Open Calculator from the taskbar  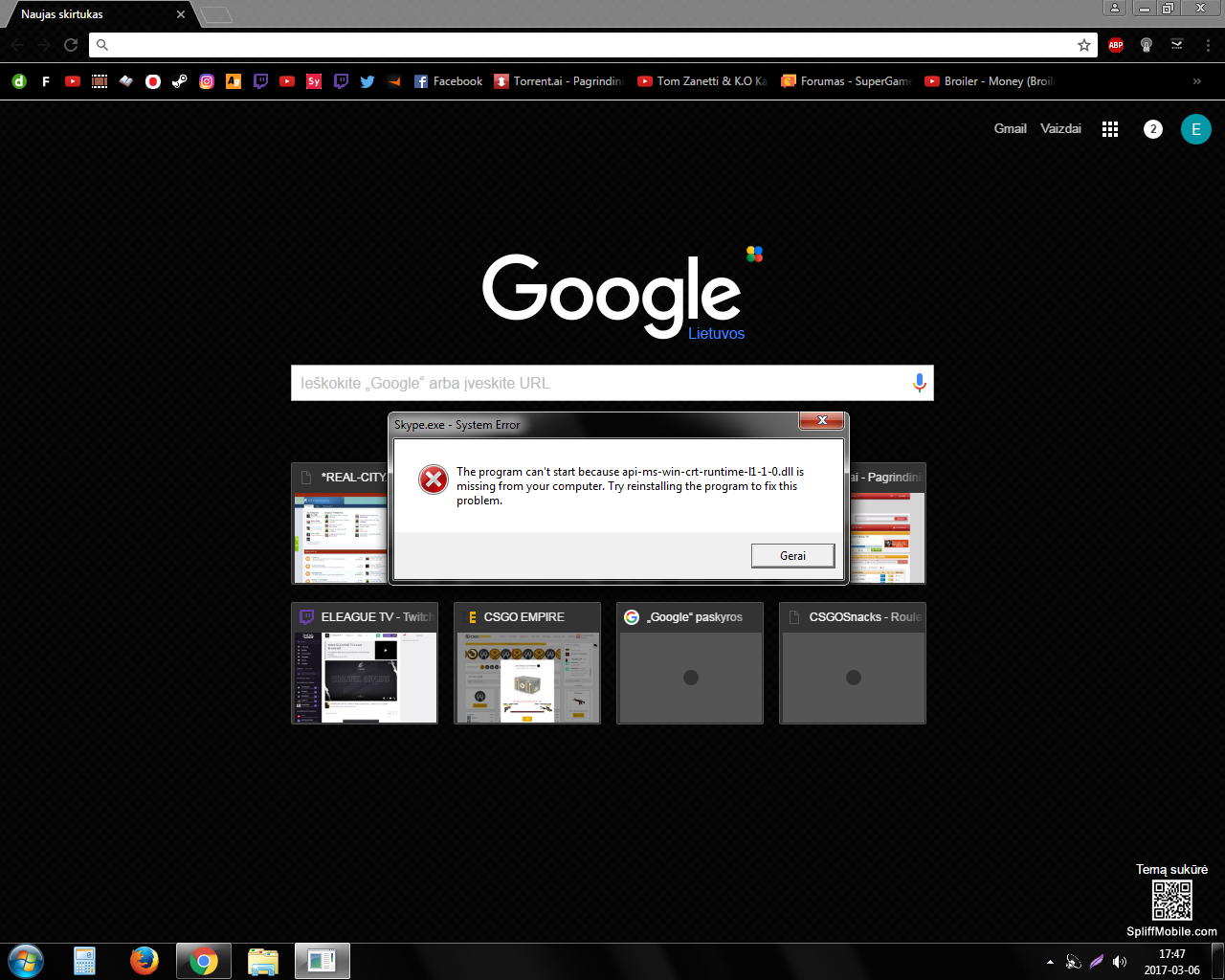click(x=85, y=961)
